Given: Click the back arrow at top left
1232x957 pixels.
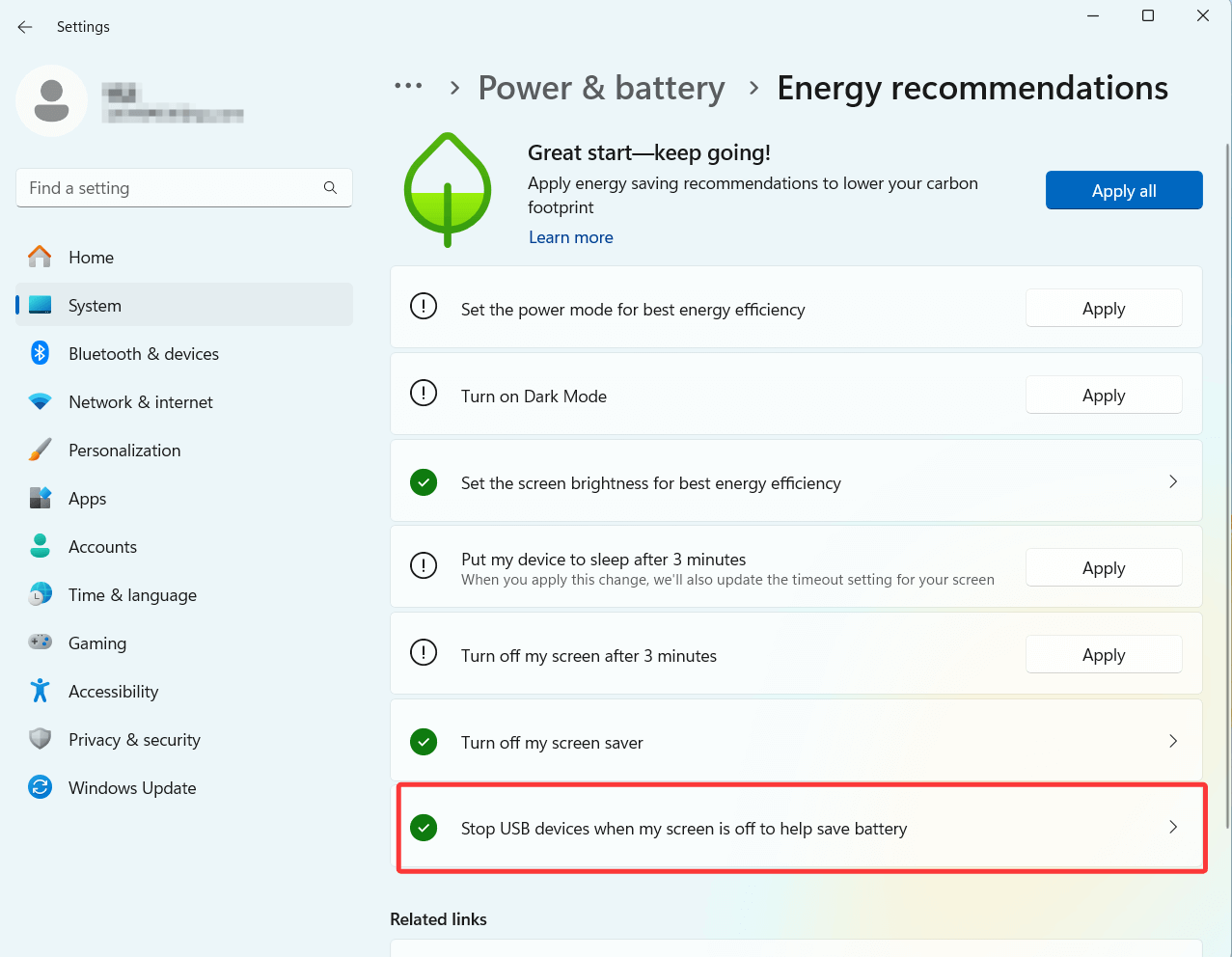Looking at the screenshot, I should pyautogui.click(x=24, y=27).
